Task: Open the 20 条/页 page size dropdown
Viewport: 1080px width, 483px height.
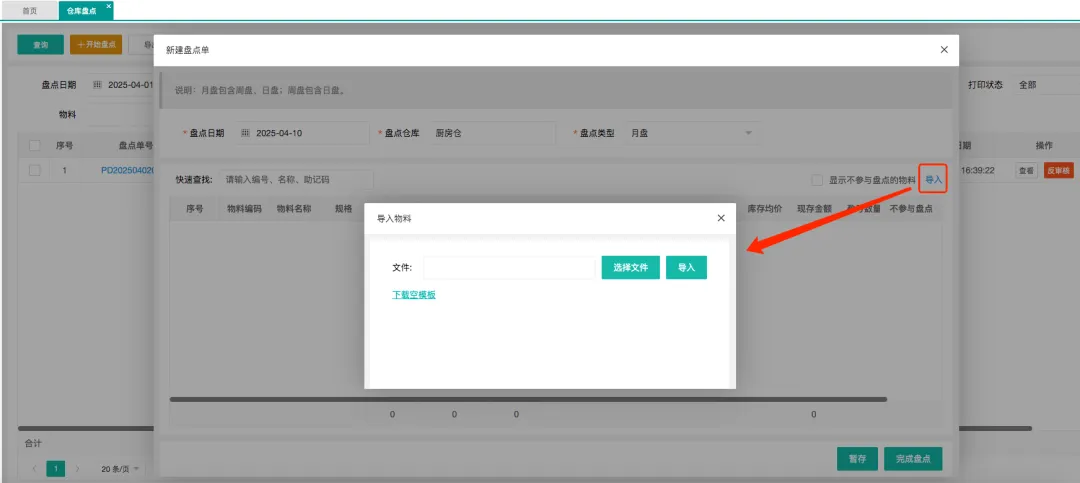Action: click(x=121, y=468)
